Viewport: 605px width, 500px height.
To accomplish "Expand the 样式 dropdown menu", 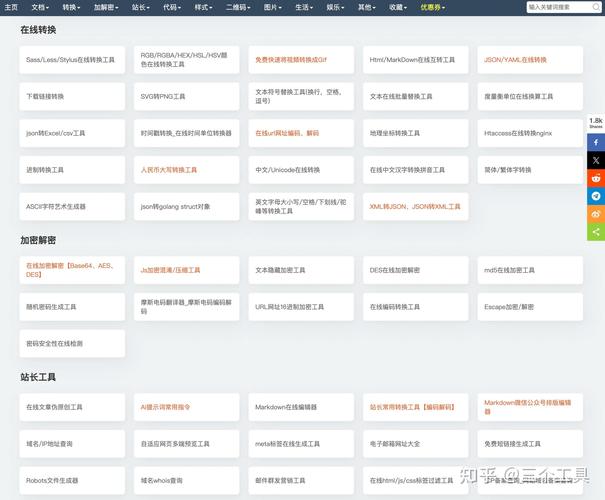I will tap(203, 7).
